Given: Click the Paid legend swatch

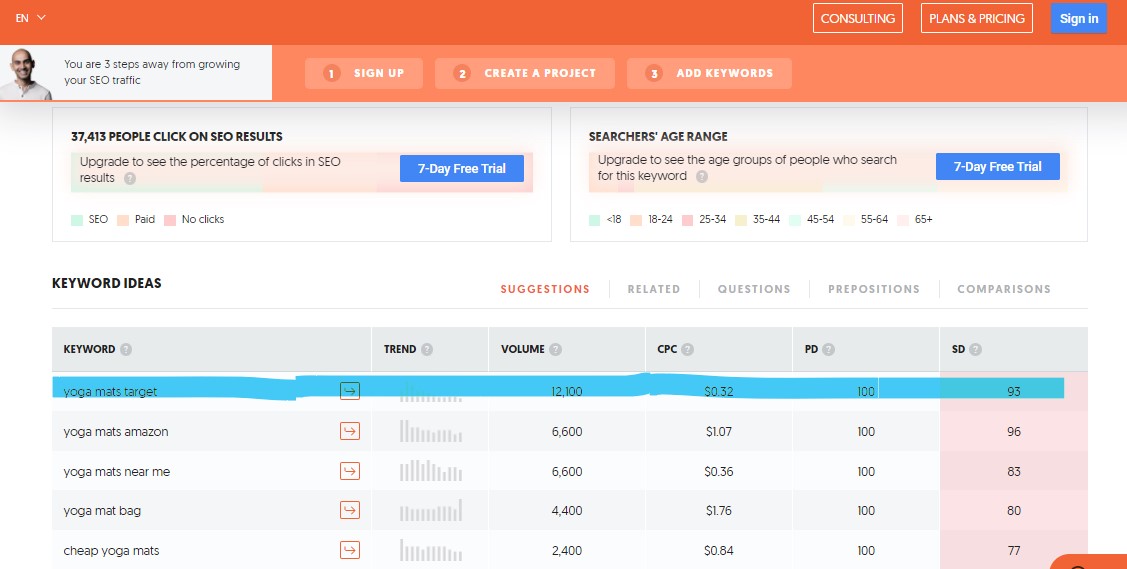Looking at the screenshot, I should pyautogui.click(x=123, y=220).
